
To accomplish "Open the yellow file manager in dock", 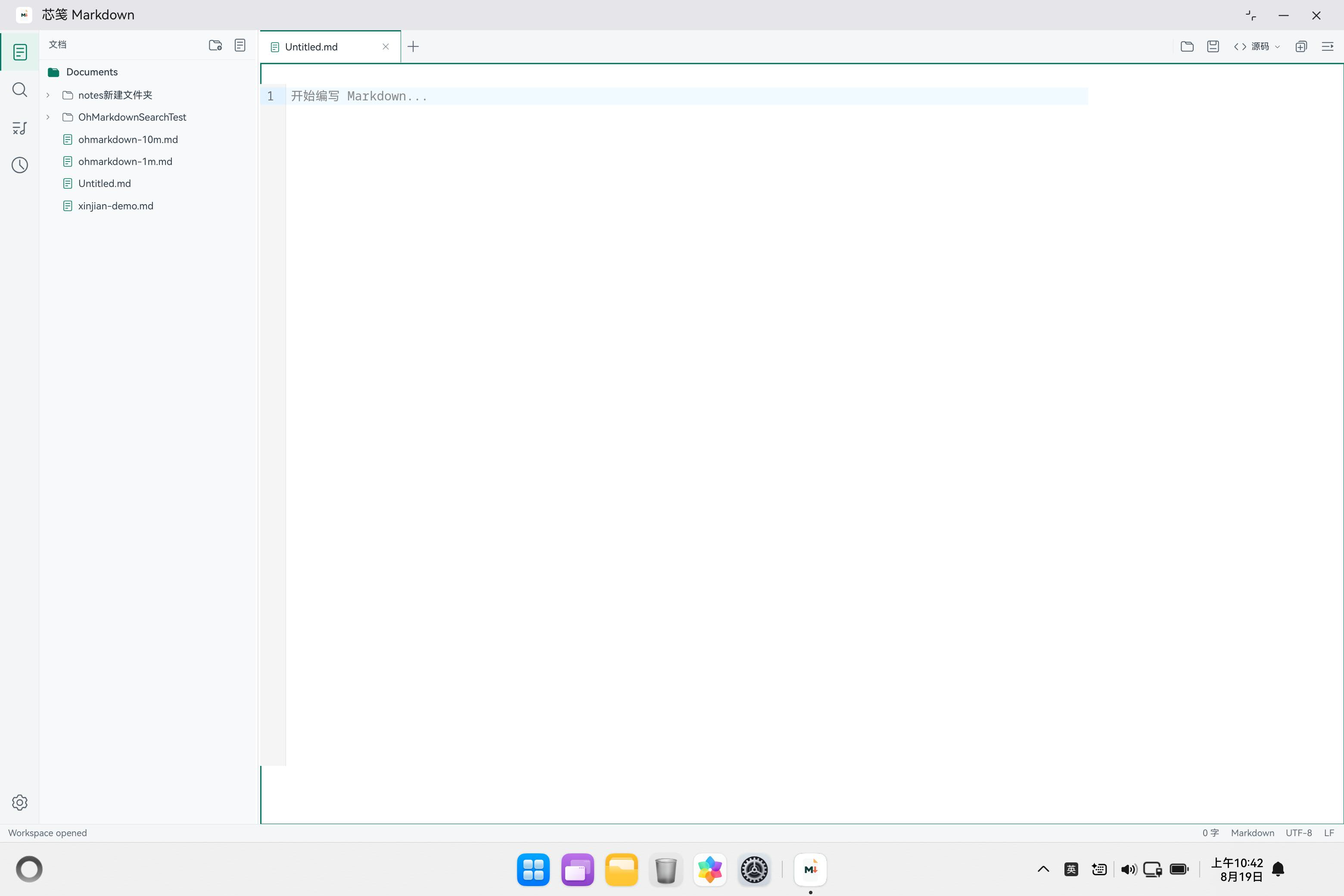I will pyautogui.click(x=622, y=869).
